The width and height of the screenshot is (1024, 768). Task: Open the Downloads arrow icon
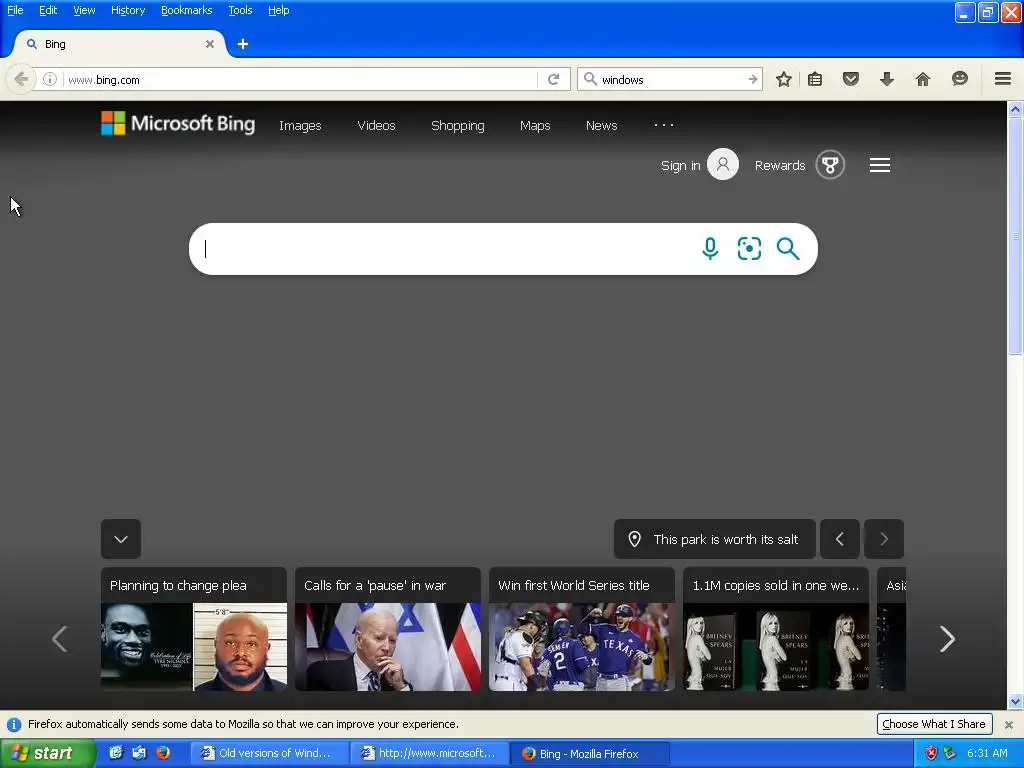887,80
